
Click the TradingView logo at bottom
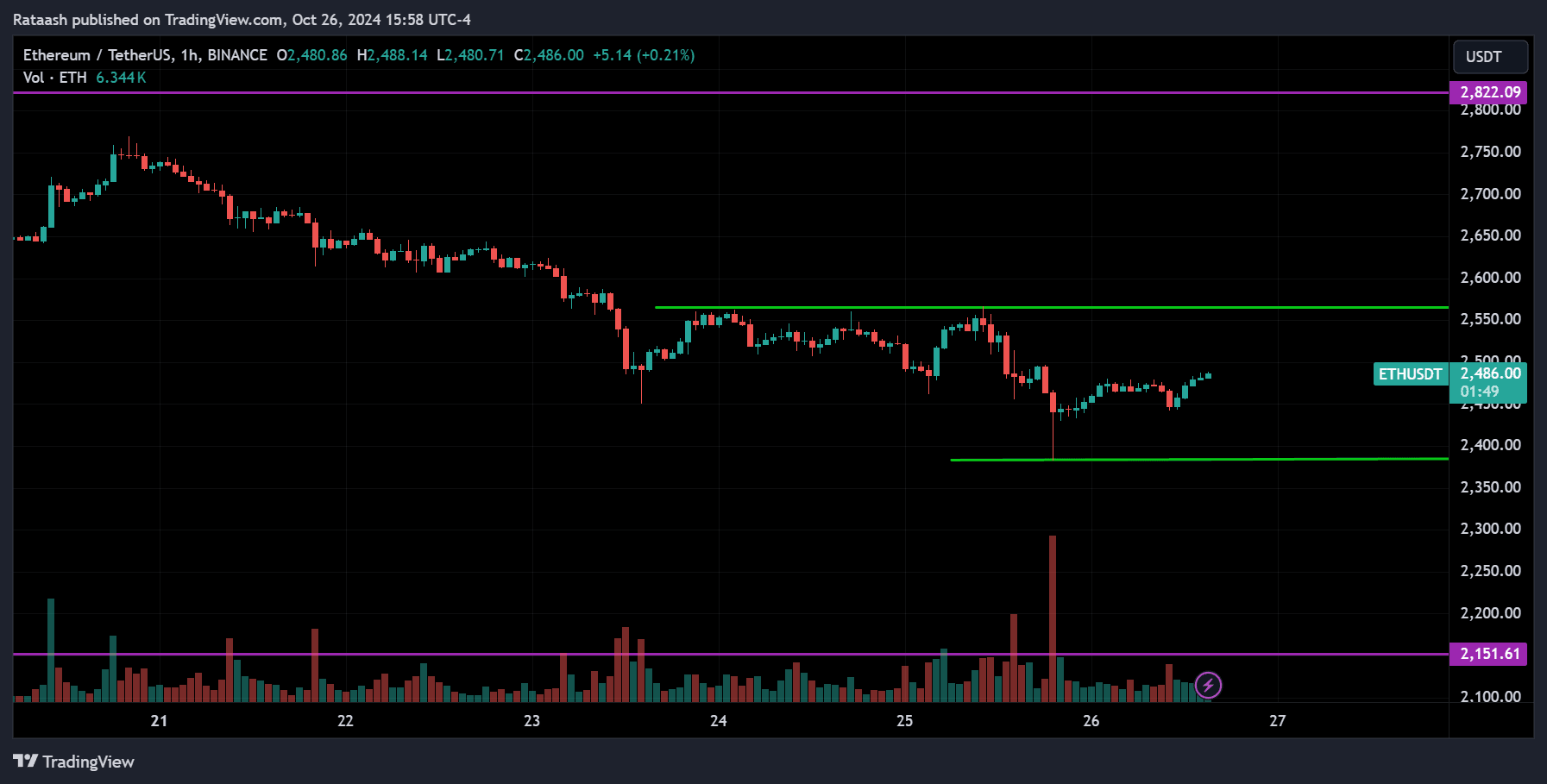73,762
